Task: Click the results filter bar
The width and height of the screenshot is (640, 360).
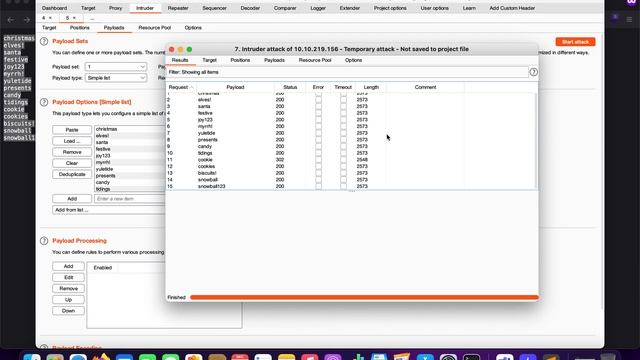Action: (347, 72)
